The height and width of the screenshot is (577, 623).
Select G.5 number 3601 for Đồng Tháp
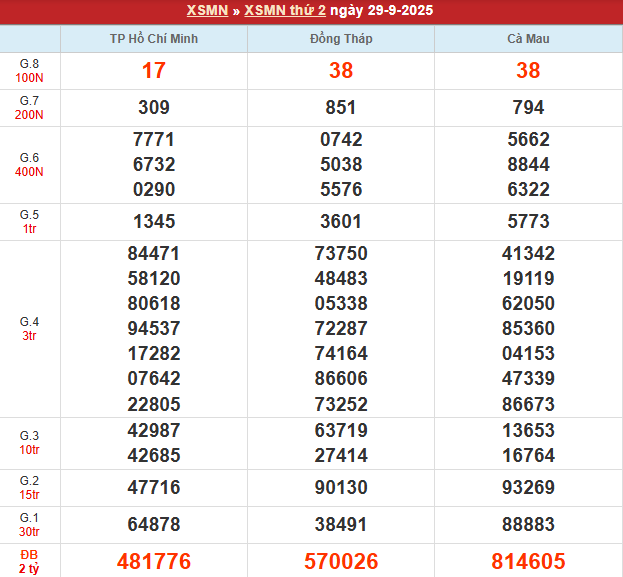[x=341, y=222]
